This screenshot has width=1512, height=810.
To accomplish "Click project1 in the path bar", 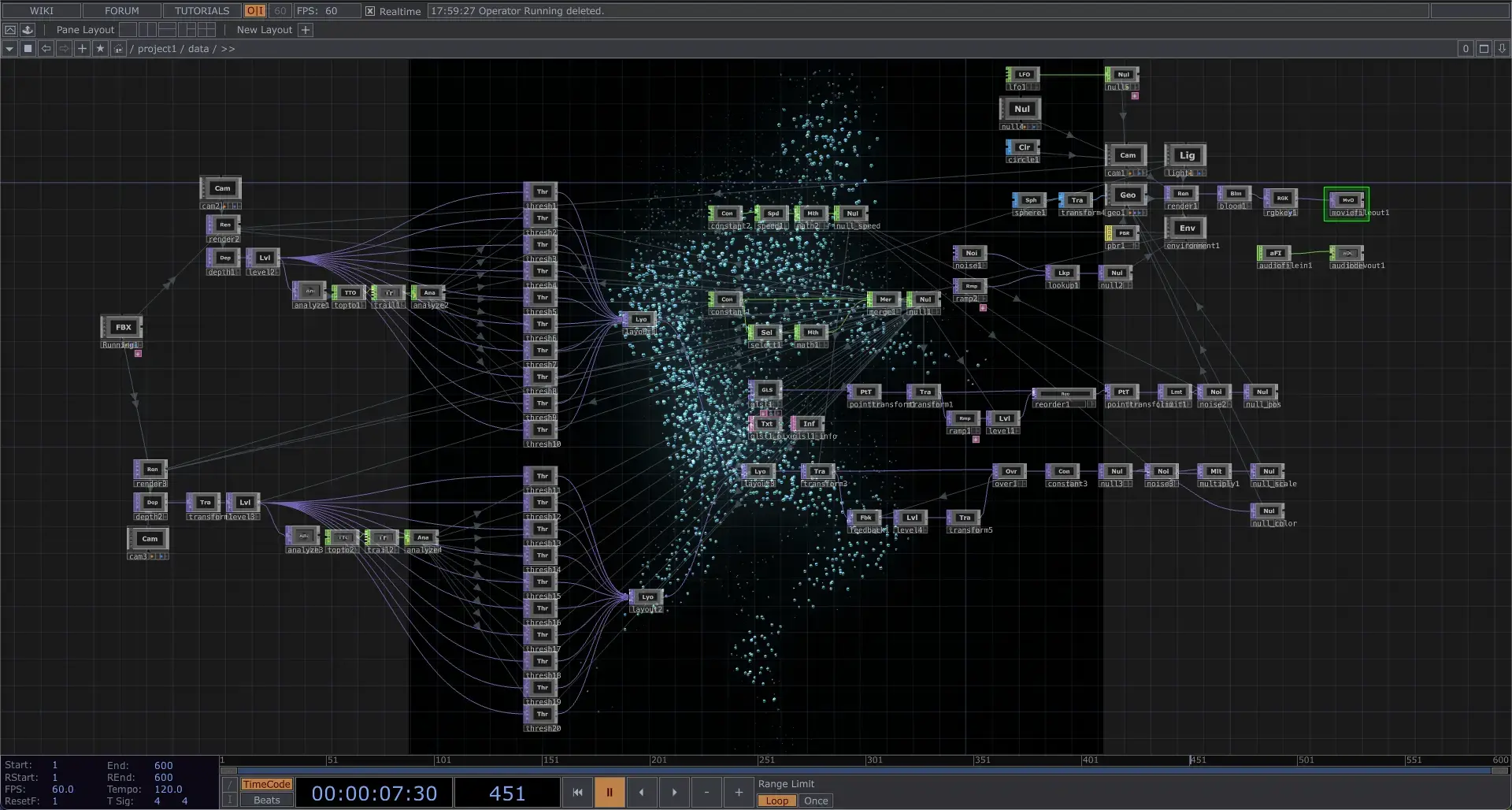I will (157, 49).
